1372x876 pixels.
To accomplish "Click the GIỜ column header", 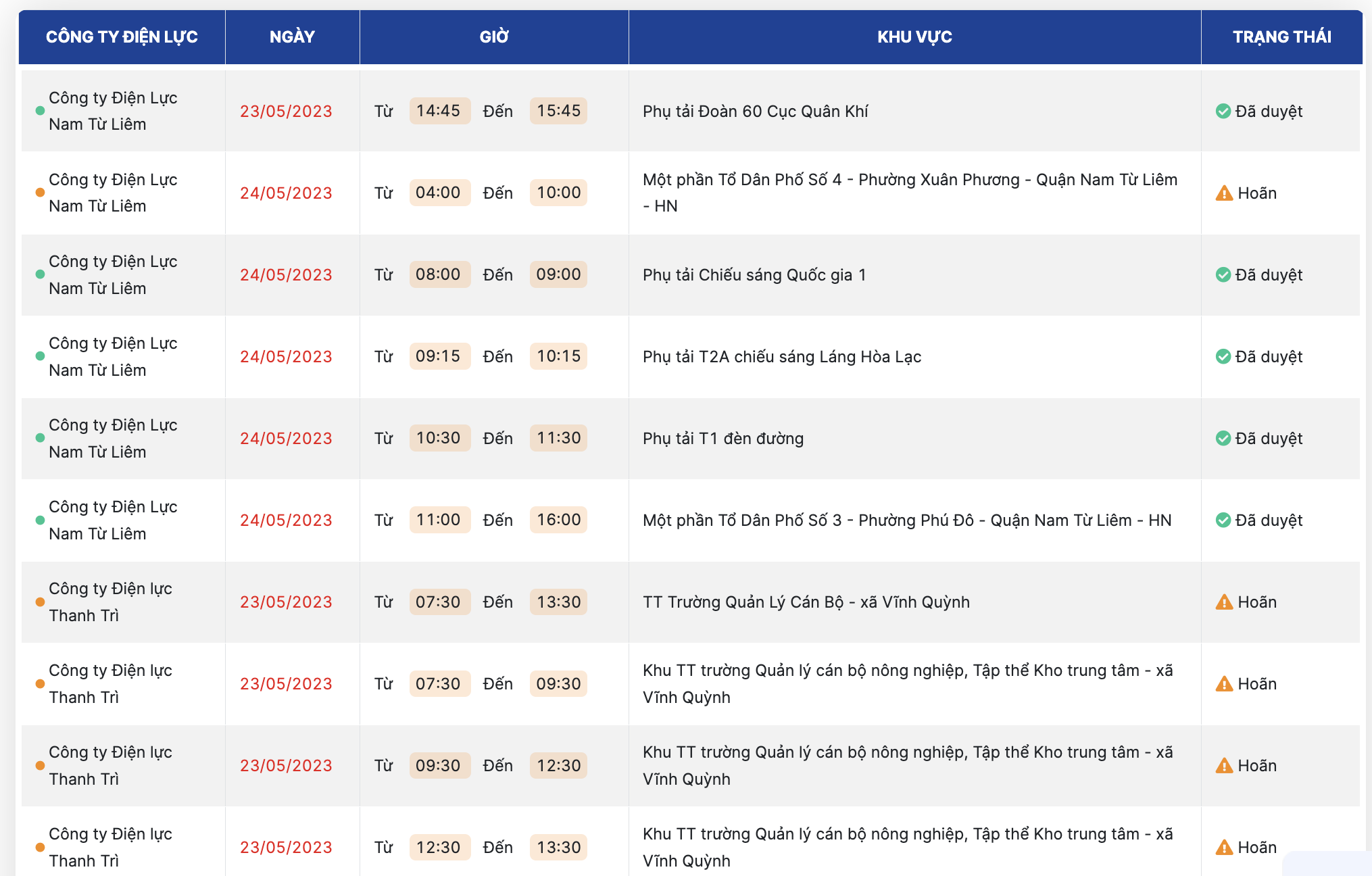I will coord(494,37).
